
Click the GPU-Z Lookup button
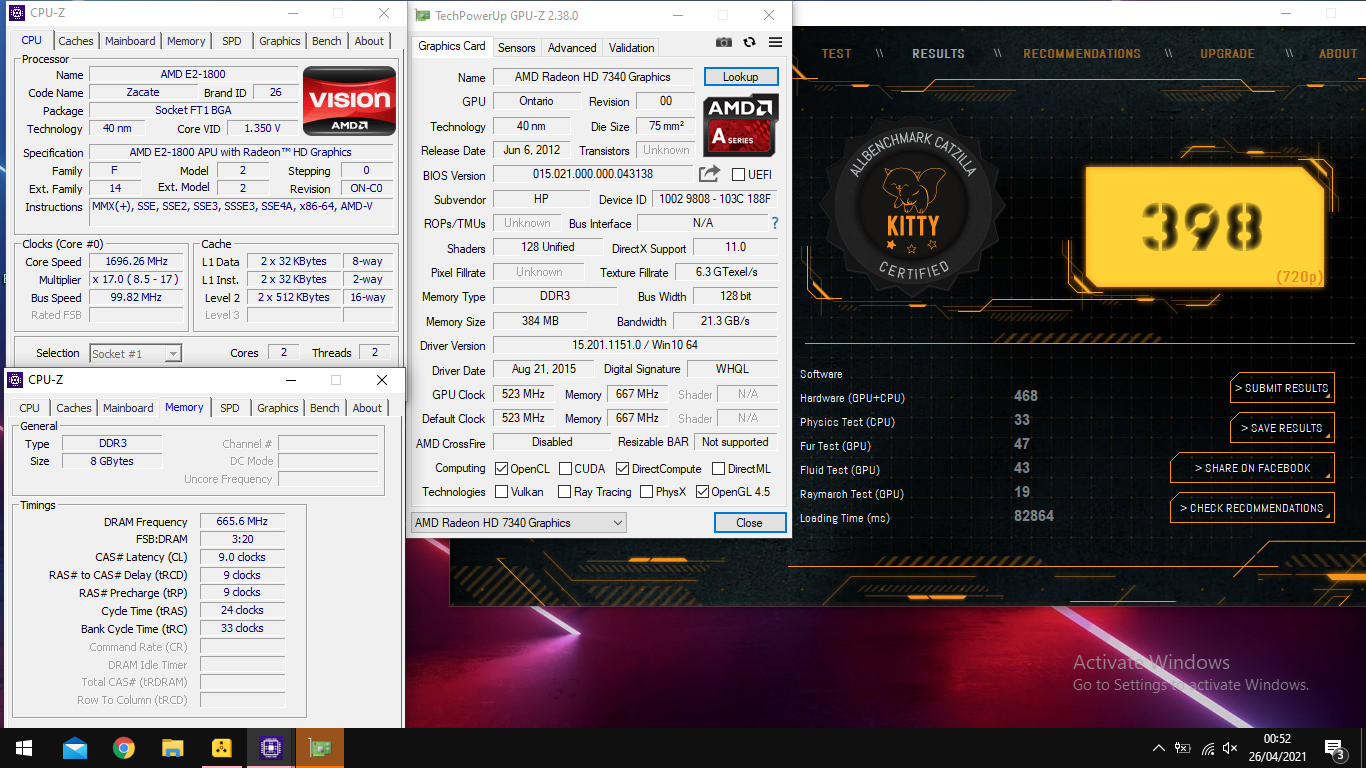(x=741, y=76)
